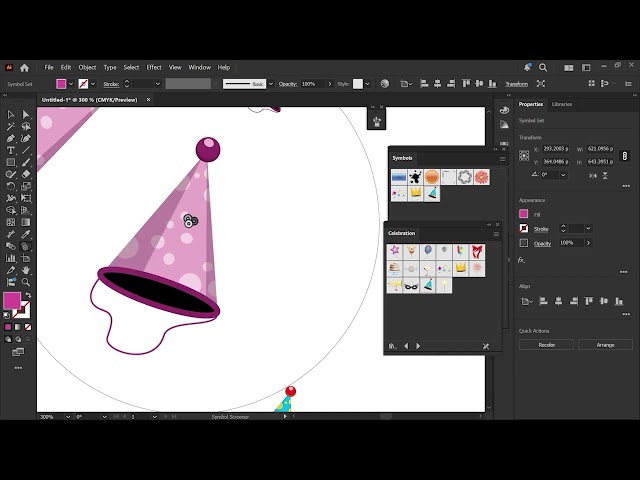Flip selection along vertical axis in Properties
Image resolution: width=640 pixels, height=480 pixels.
pos(605,176)
